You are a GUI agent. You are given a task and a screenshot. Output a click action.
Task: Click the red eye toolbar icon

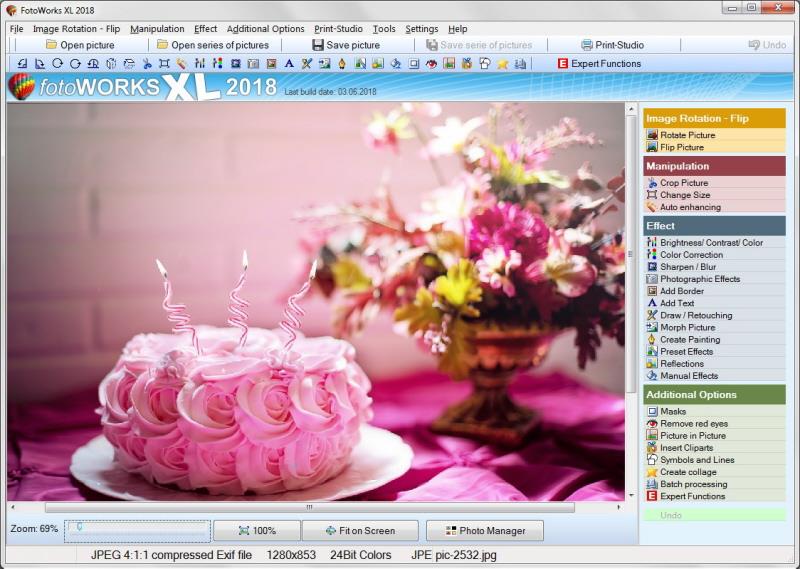click(x=431, y=63)
